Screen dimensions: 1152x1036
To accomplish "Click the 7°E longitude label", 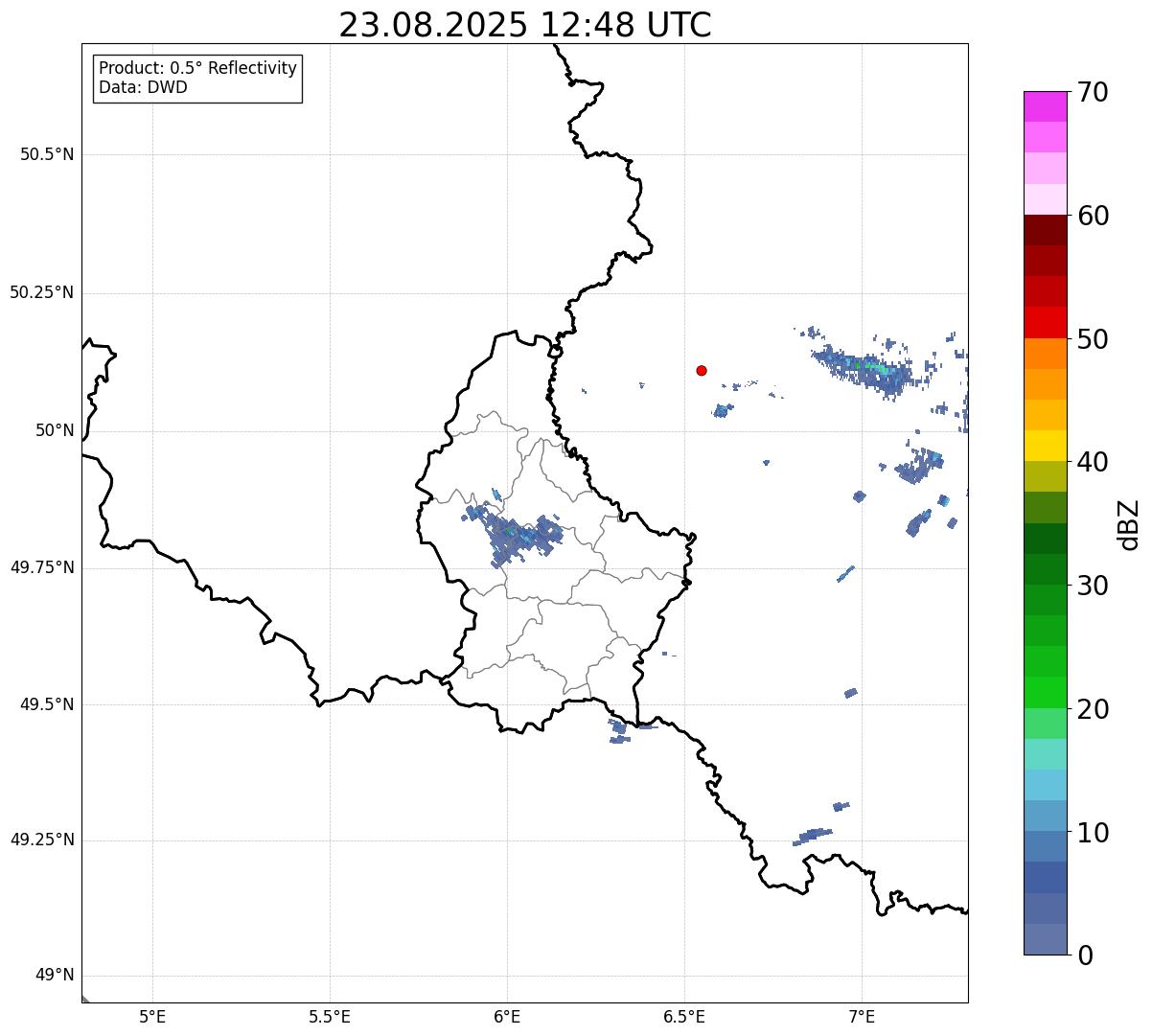I will [862, 1017].
